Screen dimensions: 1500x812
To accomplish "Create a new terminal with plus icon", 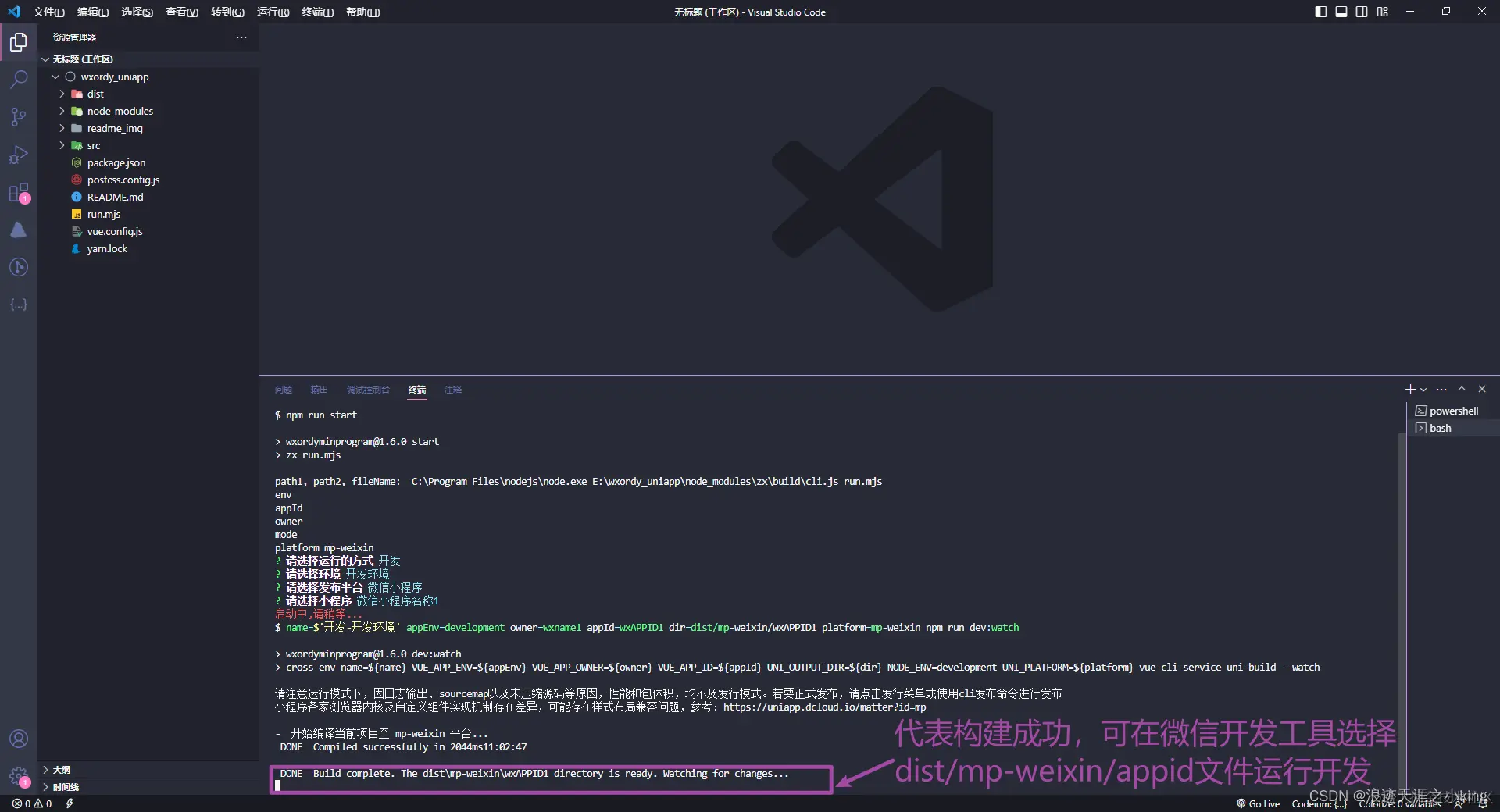I will point(1409,389).
